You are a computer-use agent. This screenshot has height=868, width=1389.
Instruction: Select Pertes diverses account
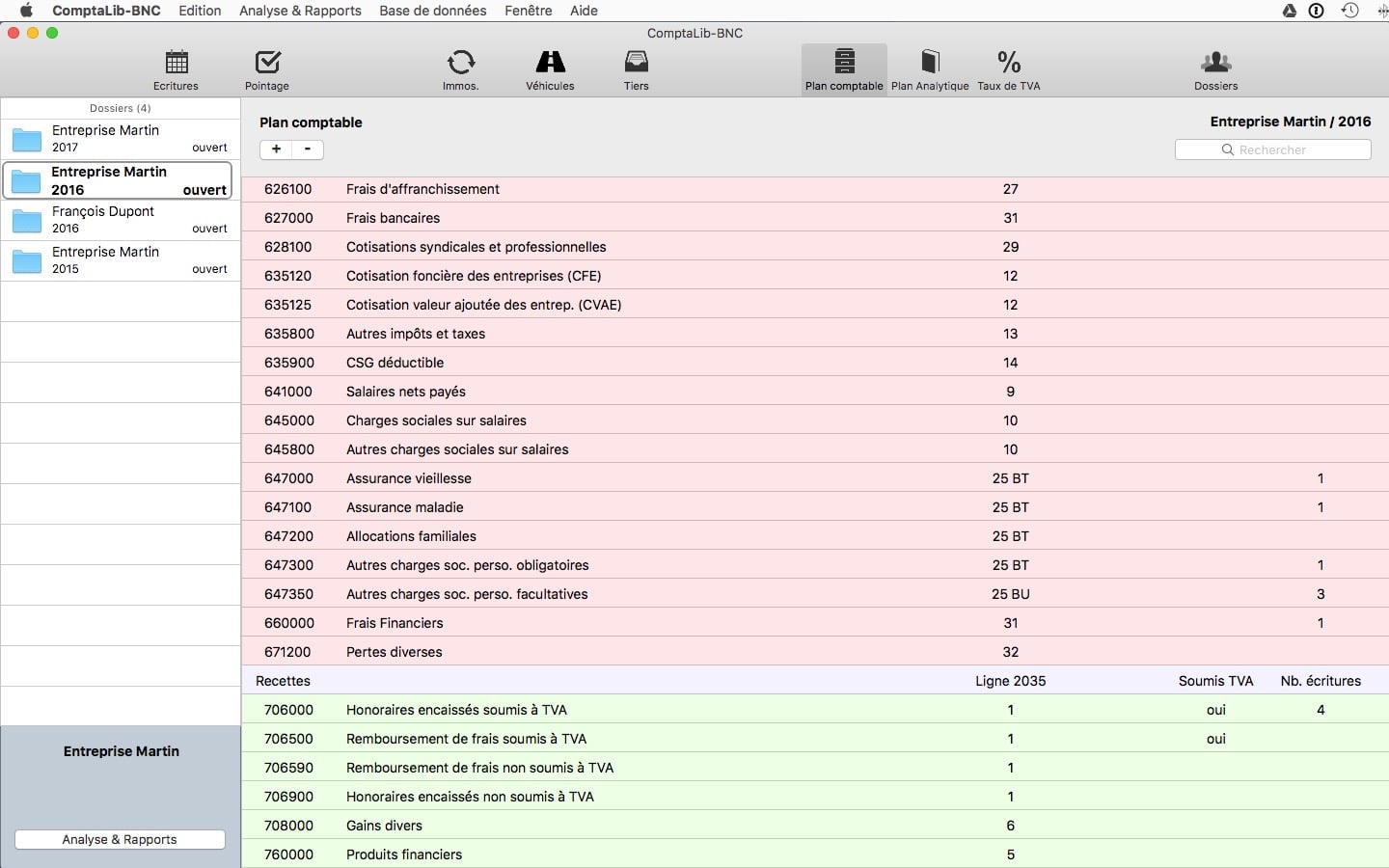pos(815,652)
